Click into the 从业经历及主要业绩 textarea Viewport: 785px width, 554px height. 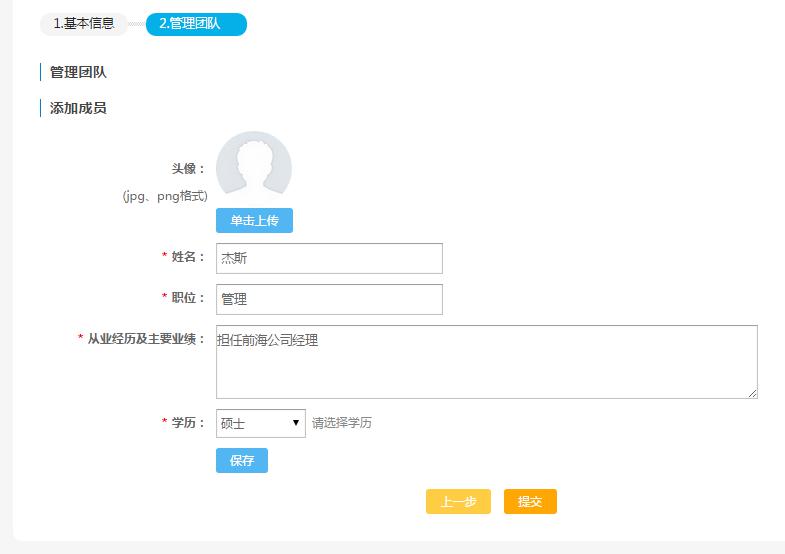486,361
